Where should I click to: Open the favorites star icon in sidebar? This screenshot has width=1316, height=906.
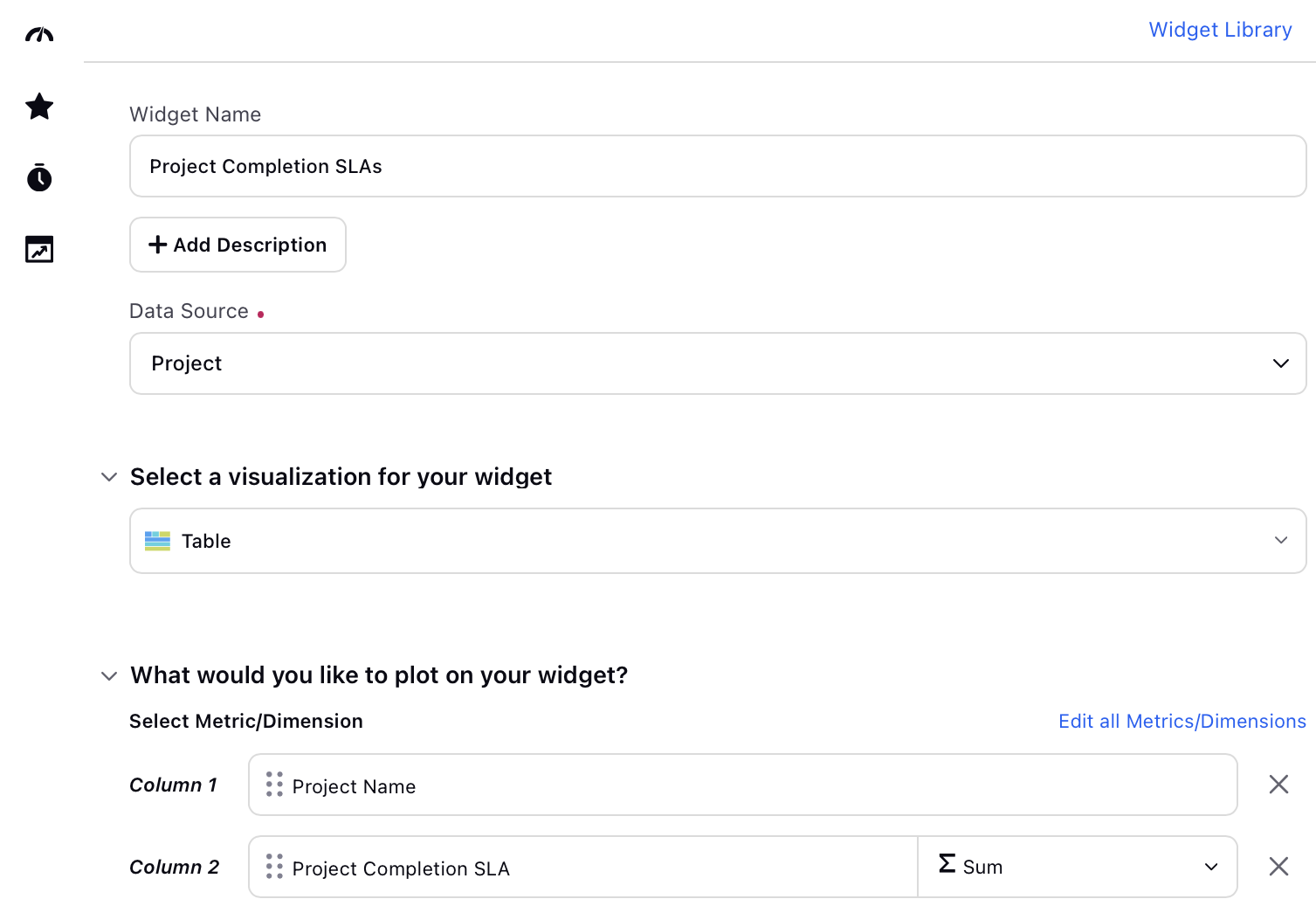tap(39, 107)
